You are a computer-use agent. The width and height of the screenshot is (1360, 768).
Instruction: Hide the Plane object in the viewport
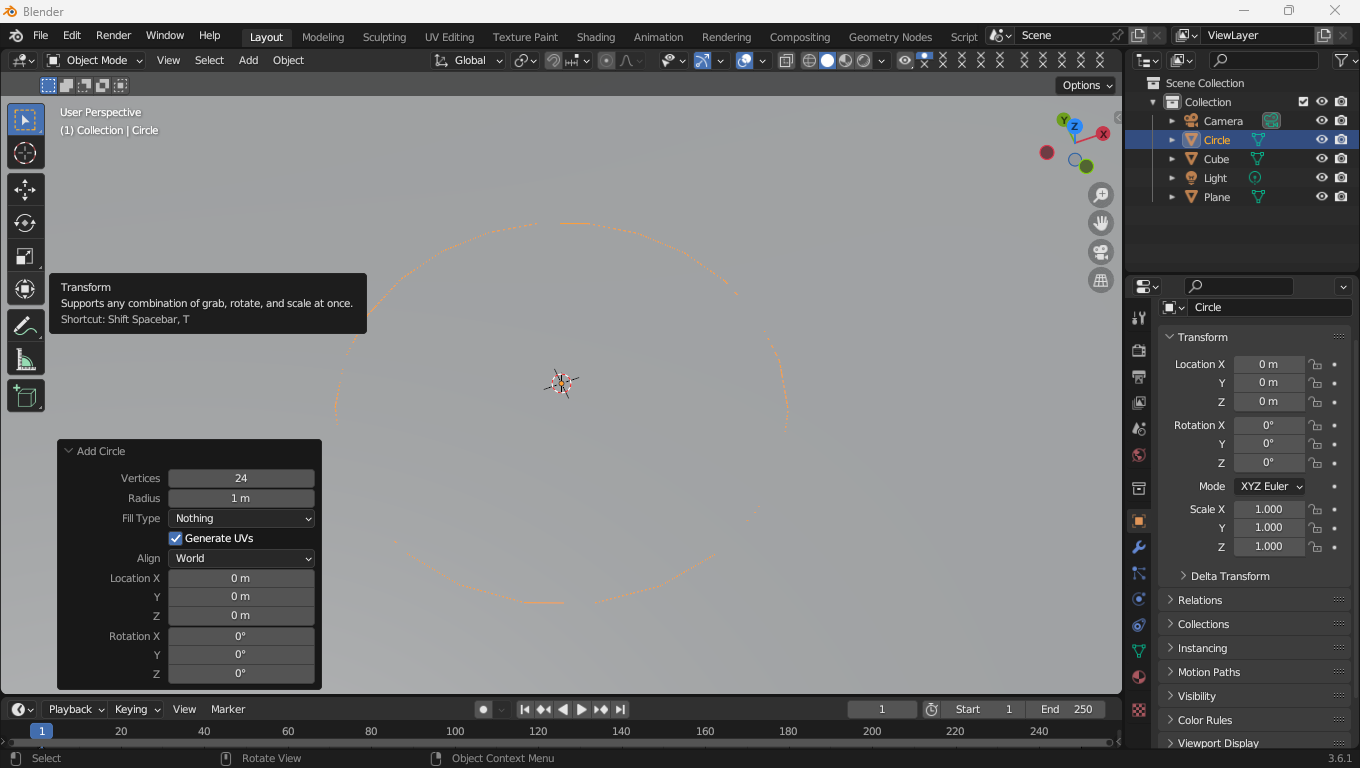[1322, 197]
